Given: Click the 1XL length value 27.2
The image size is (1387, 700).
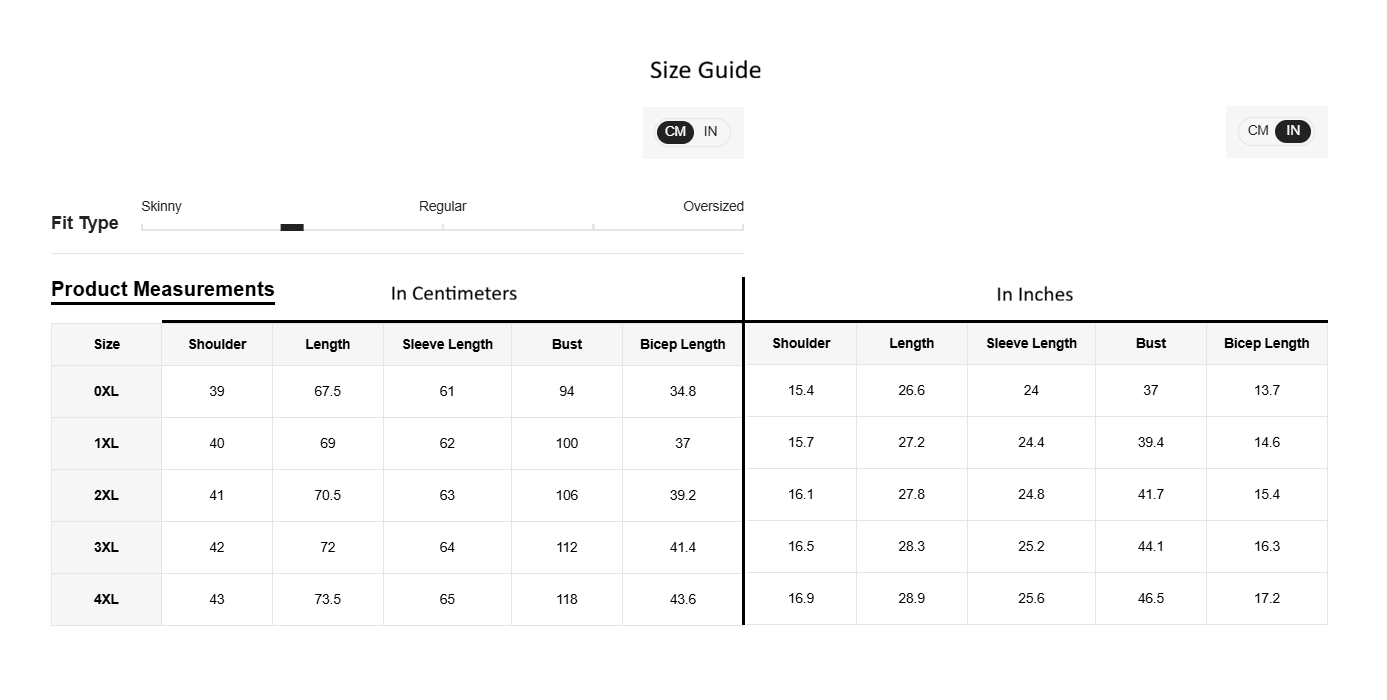Looking at the screenshot, I should tap(912, 442).
